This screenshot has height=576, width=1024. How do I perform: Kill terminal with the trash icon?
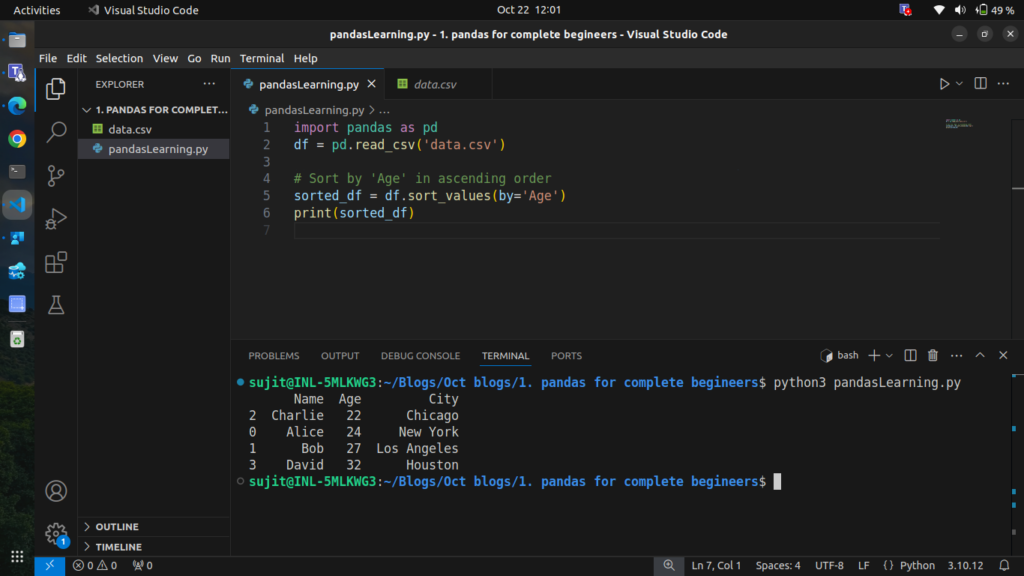[x=933, y=355]
